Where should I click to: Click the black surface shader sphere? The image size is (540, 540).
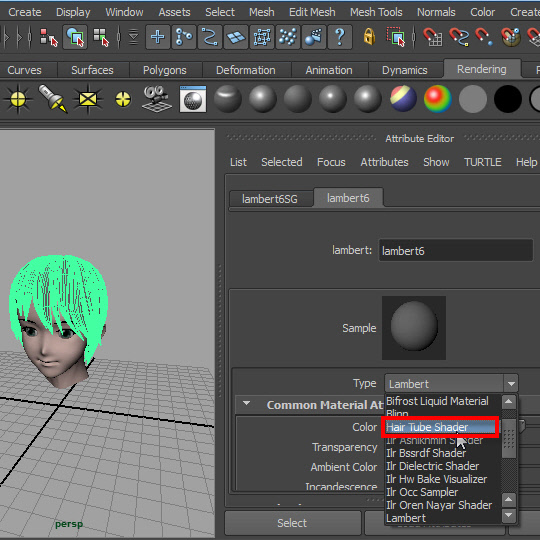pyautogui.click(x=508, y=99)
